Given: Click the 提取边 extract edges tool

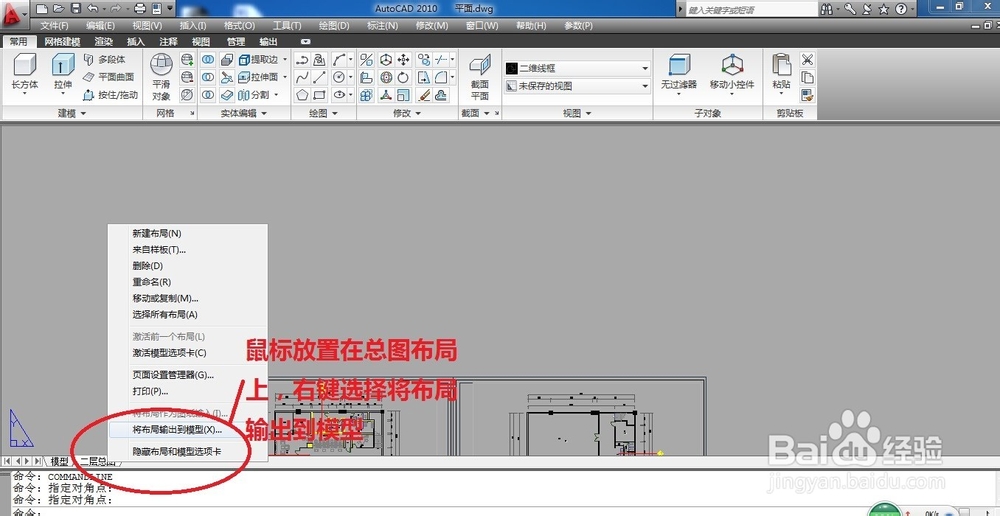Looking at the screenshot, I should pos(259,59).
